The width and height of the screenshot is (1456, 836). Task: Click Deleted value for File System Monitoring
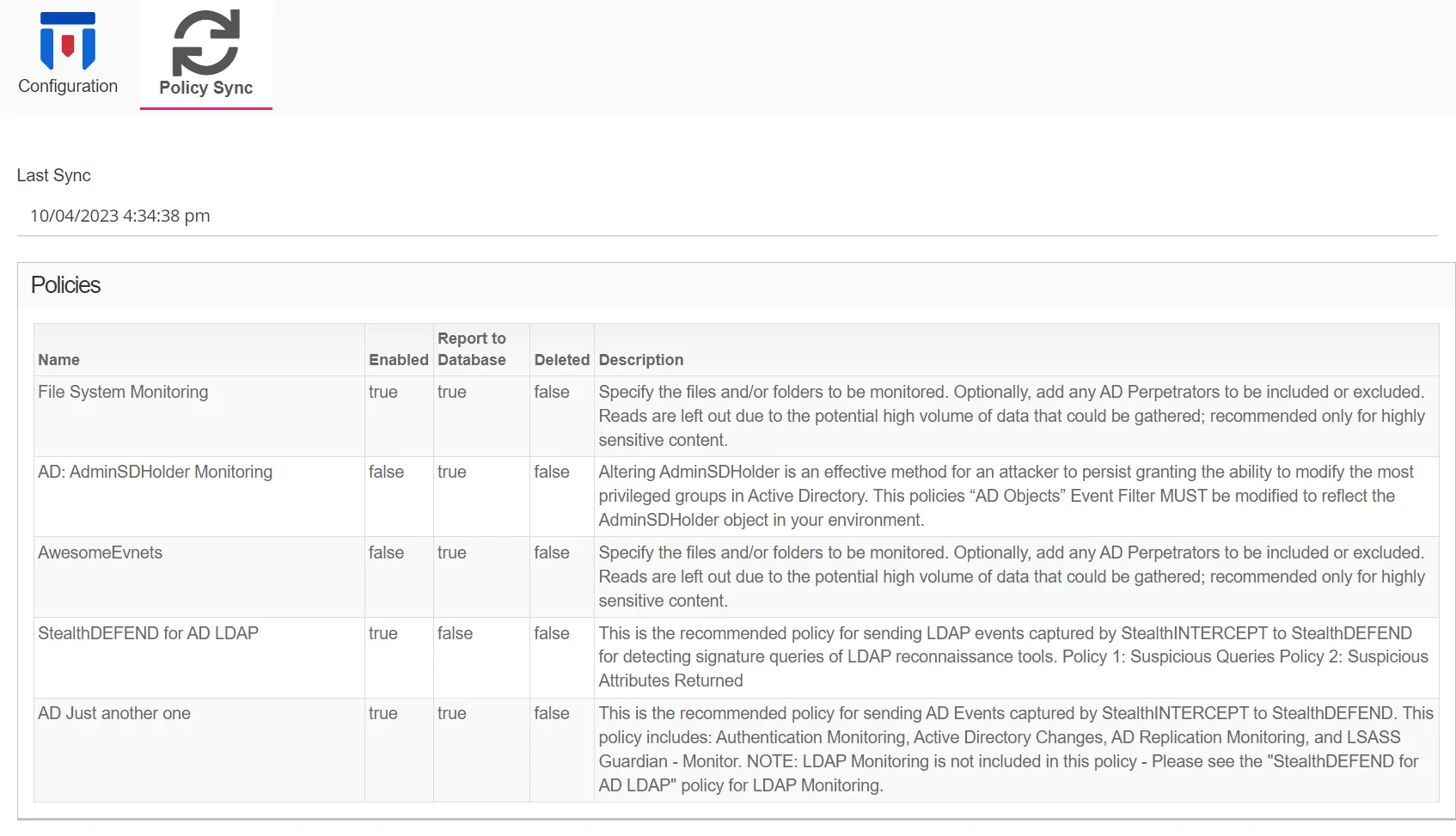pyautogui.click(x=552, y=392)
